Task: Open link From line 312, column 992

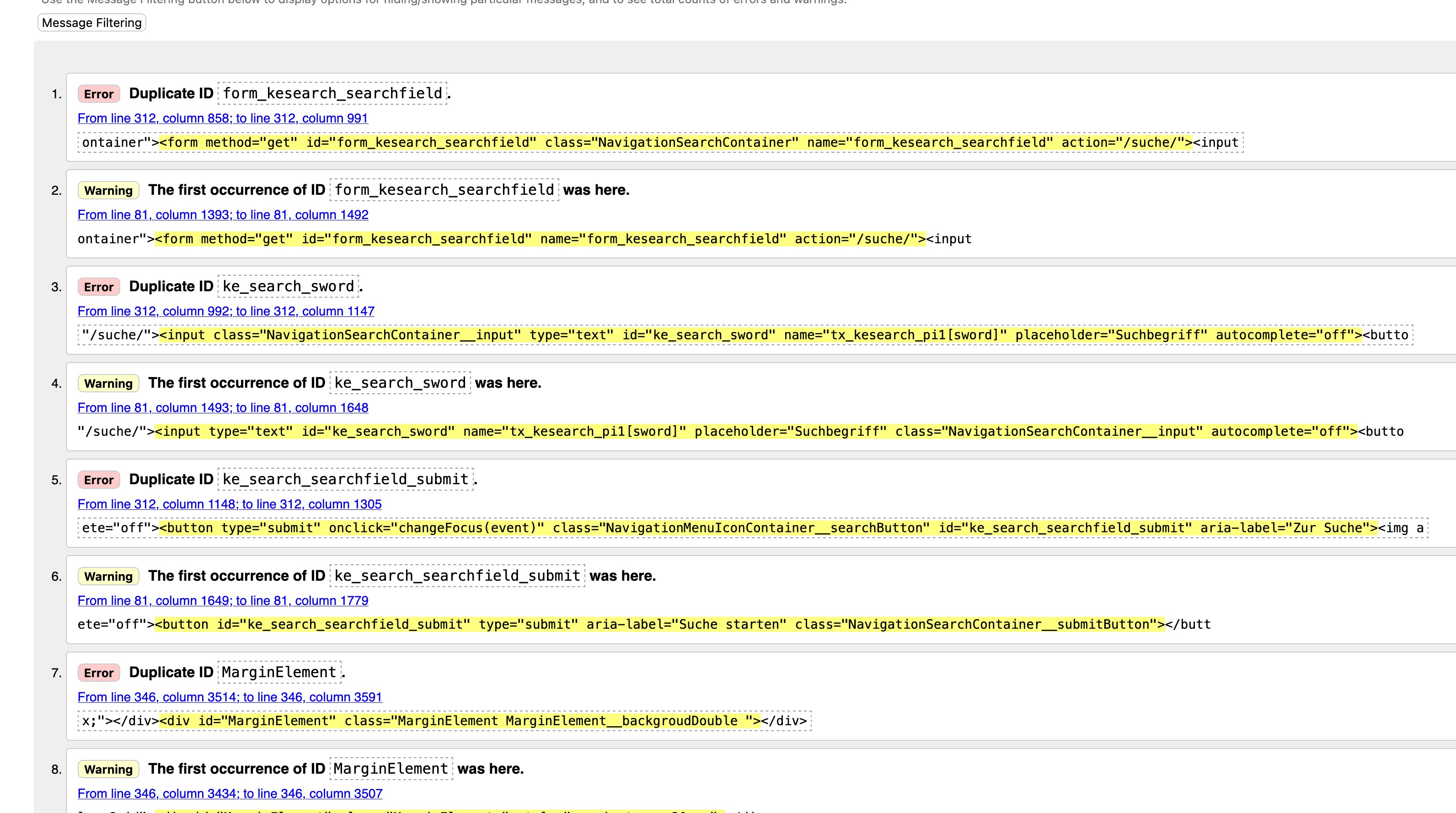Action: [x=225, y=311]
